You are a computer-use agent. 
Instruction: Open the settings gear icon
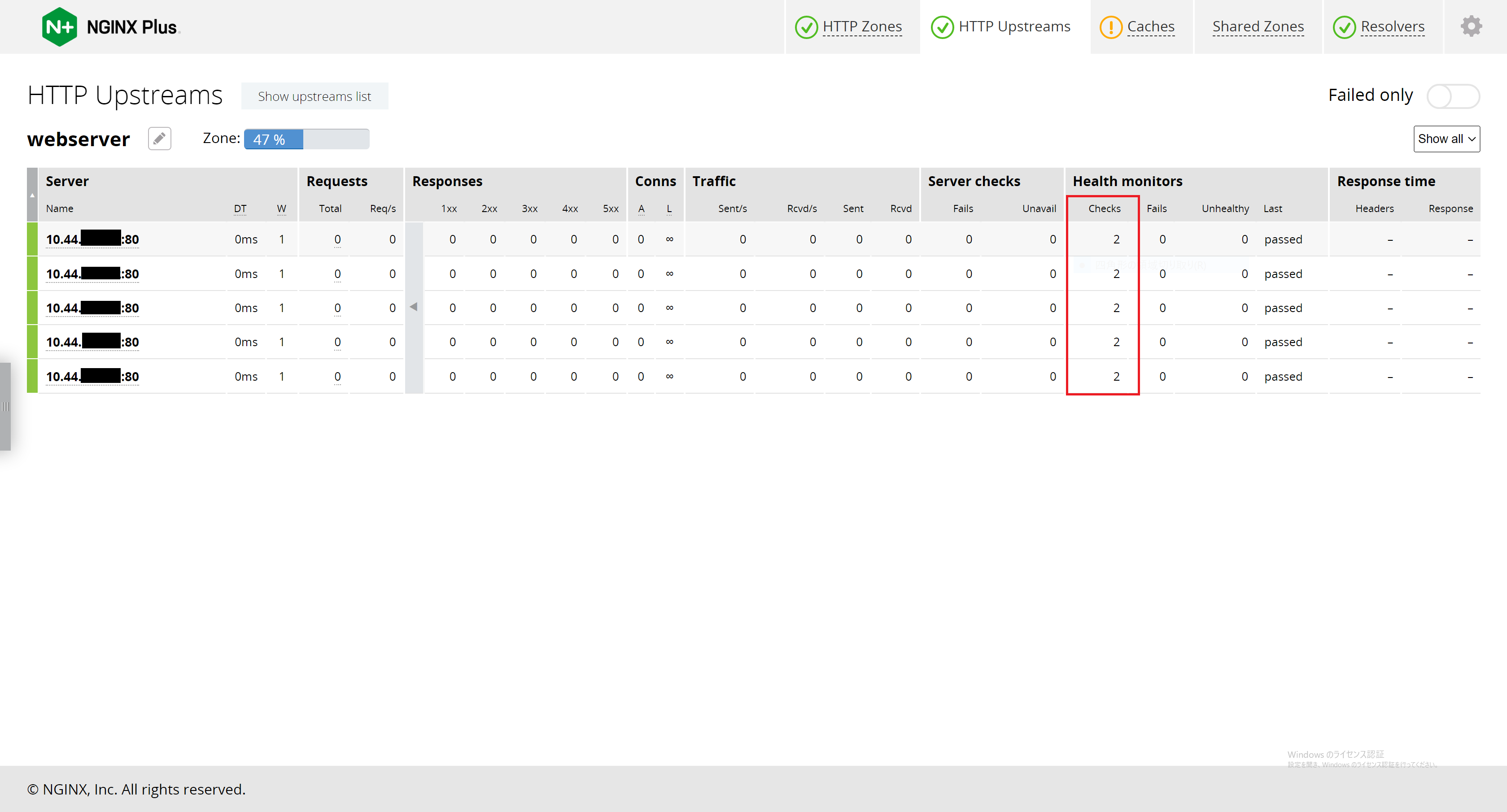tap(1471, 26)
